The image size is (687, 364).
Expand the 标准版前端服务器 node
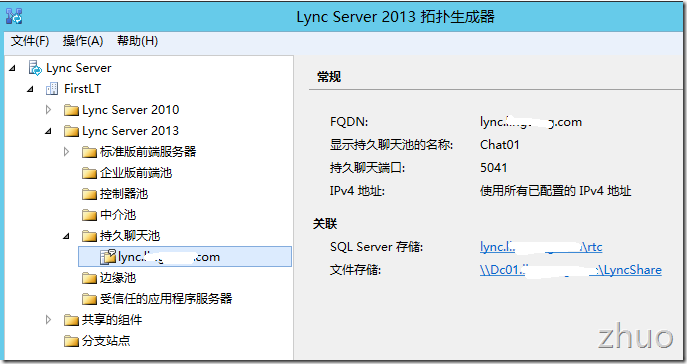[67, 152]
